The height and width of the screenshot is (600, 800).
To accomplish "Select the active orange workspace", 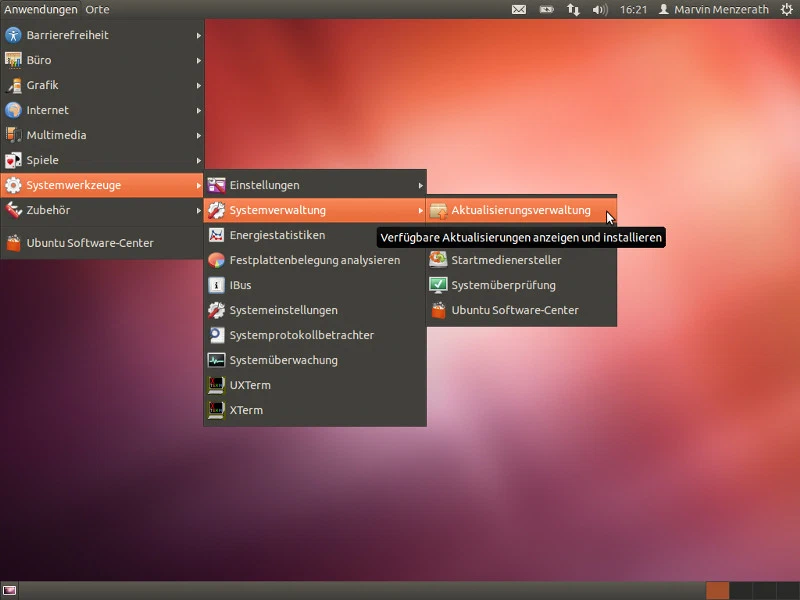I will point(717,591).
